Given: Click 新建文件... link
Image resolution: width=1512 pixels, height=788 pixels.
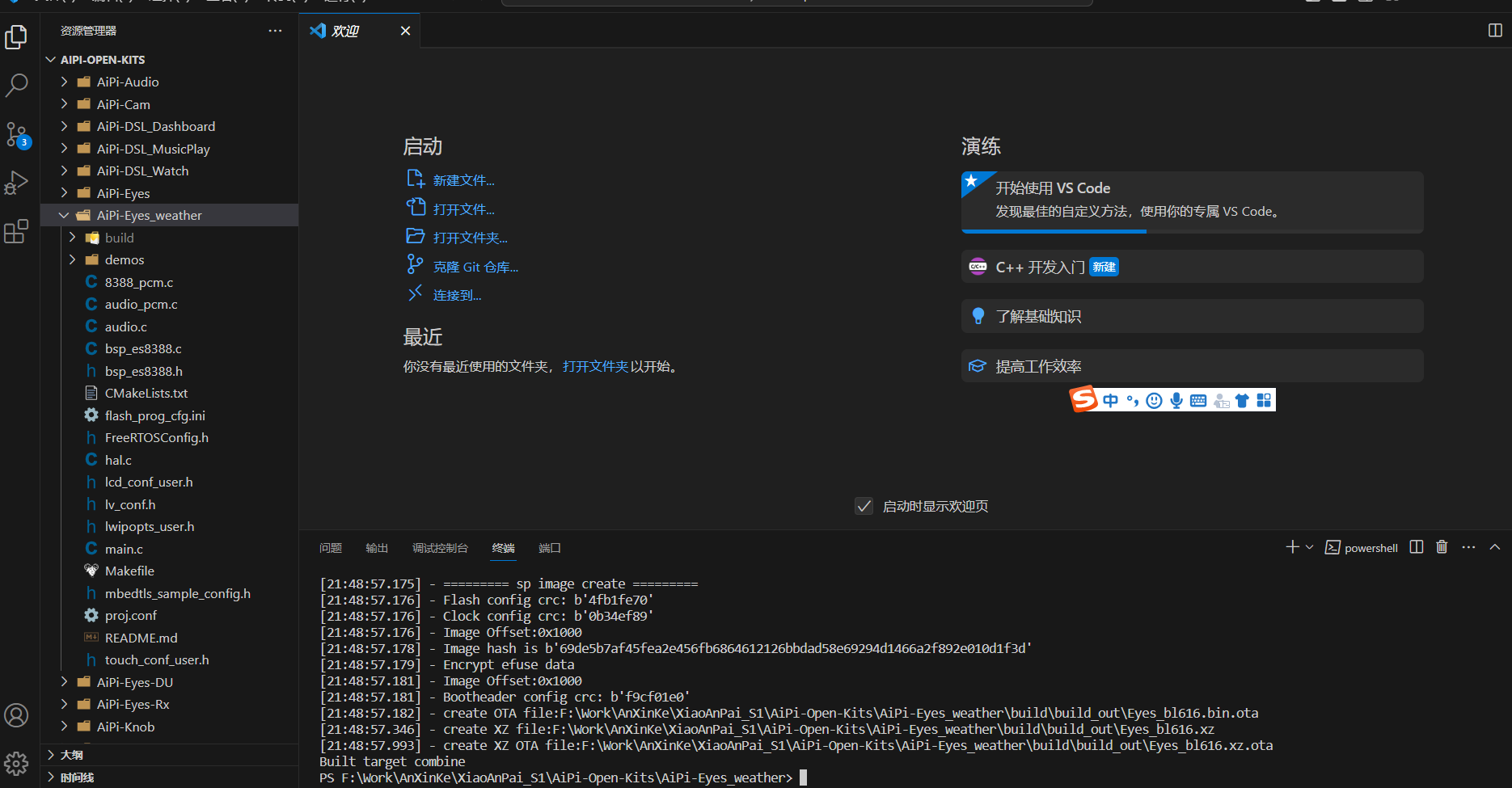Looking at the screenshot, I should (463, 180).
